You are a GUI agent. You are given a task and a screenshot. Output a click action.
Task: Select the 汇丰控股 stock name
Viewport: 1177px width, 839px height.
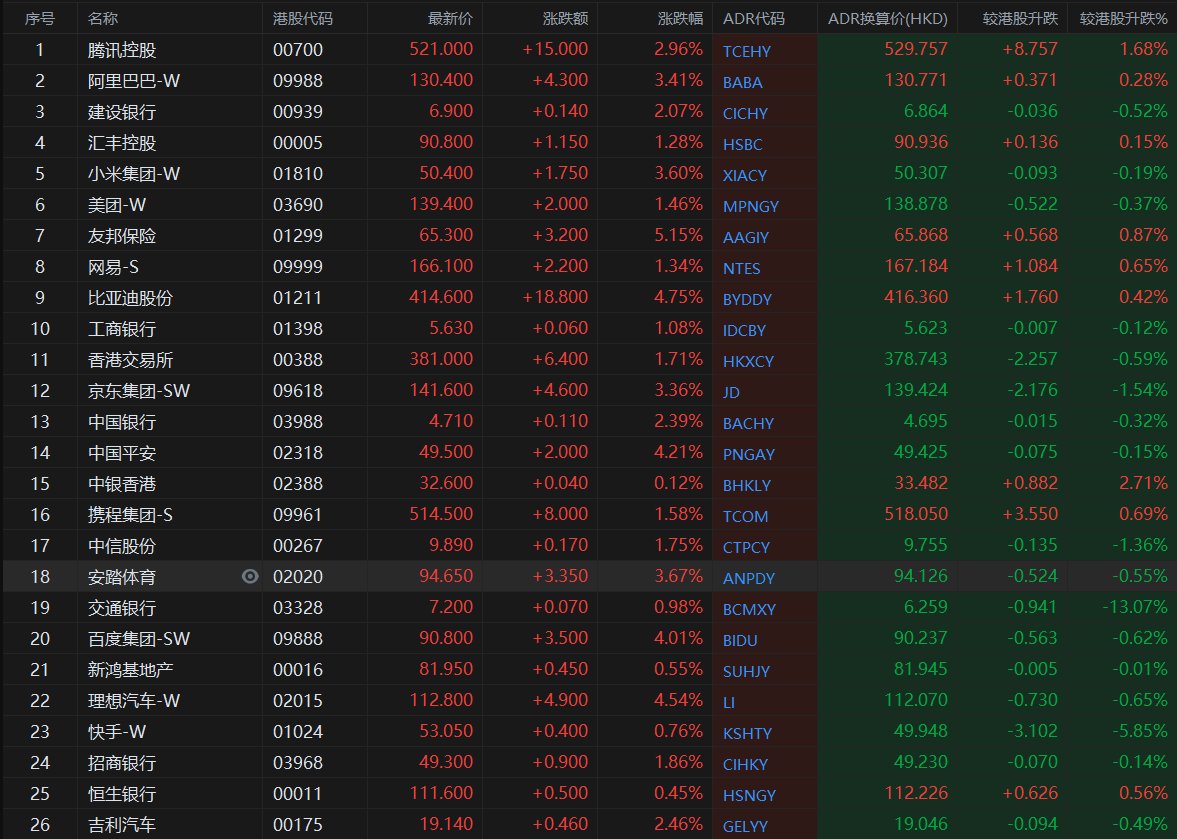pos(122,143)
